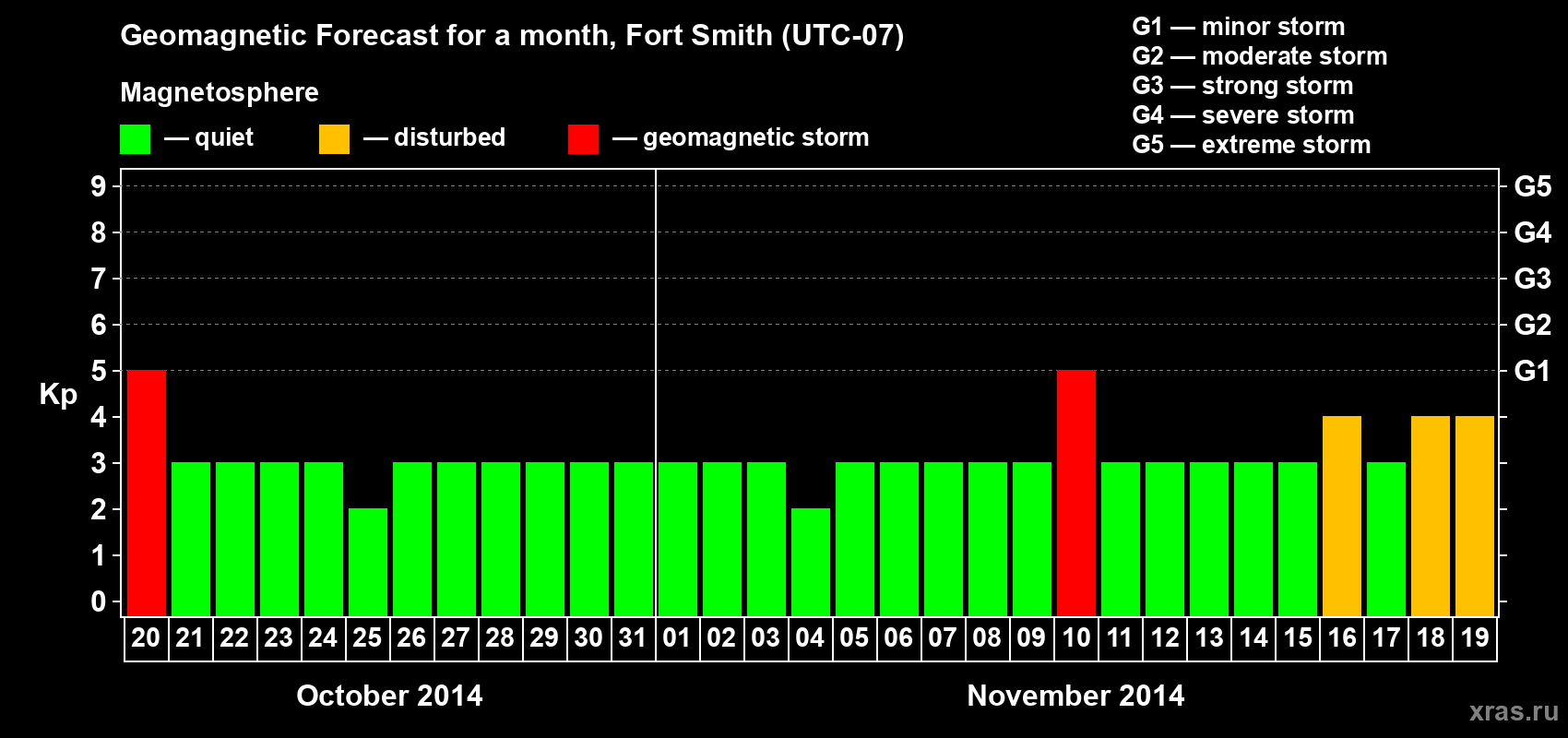Select the red bar for October 20
Image resolution: width=1568 pixels, height=738 pixels.
pos(147,493)
